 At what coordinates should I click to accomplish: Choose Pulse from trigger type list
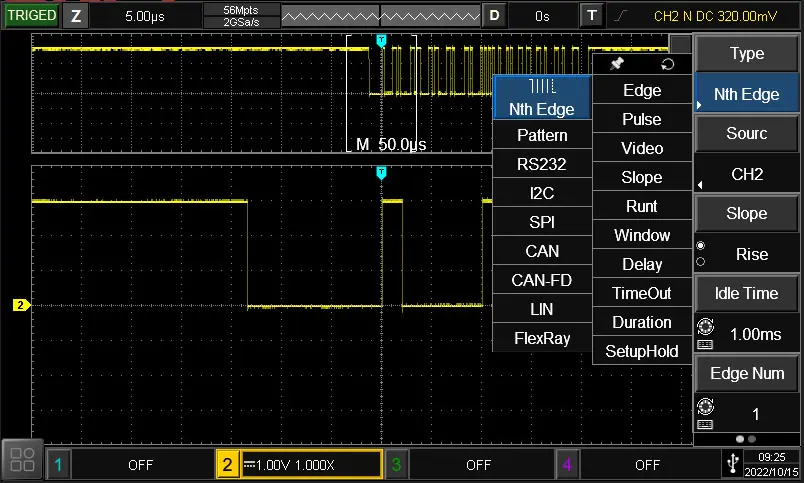pyautogui.click(x=642, y=119)
